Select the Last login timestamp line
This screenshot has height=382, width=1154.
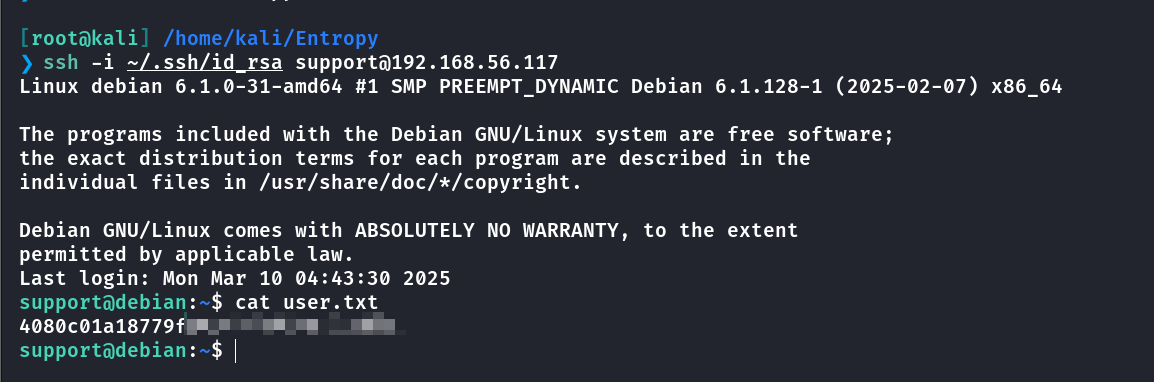coord(235,279)
